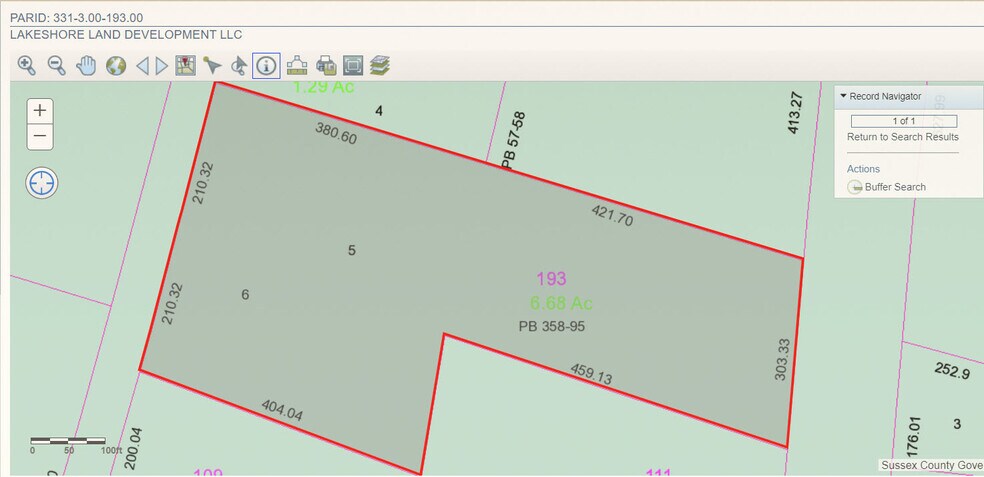Click the overview map frame icon
The width and height of the screenshot is (984, 477).
(353, 66)
